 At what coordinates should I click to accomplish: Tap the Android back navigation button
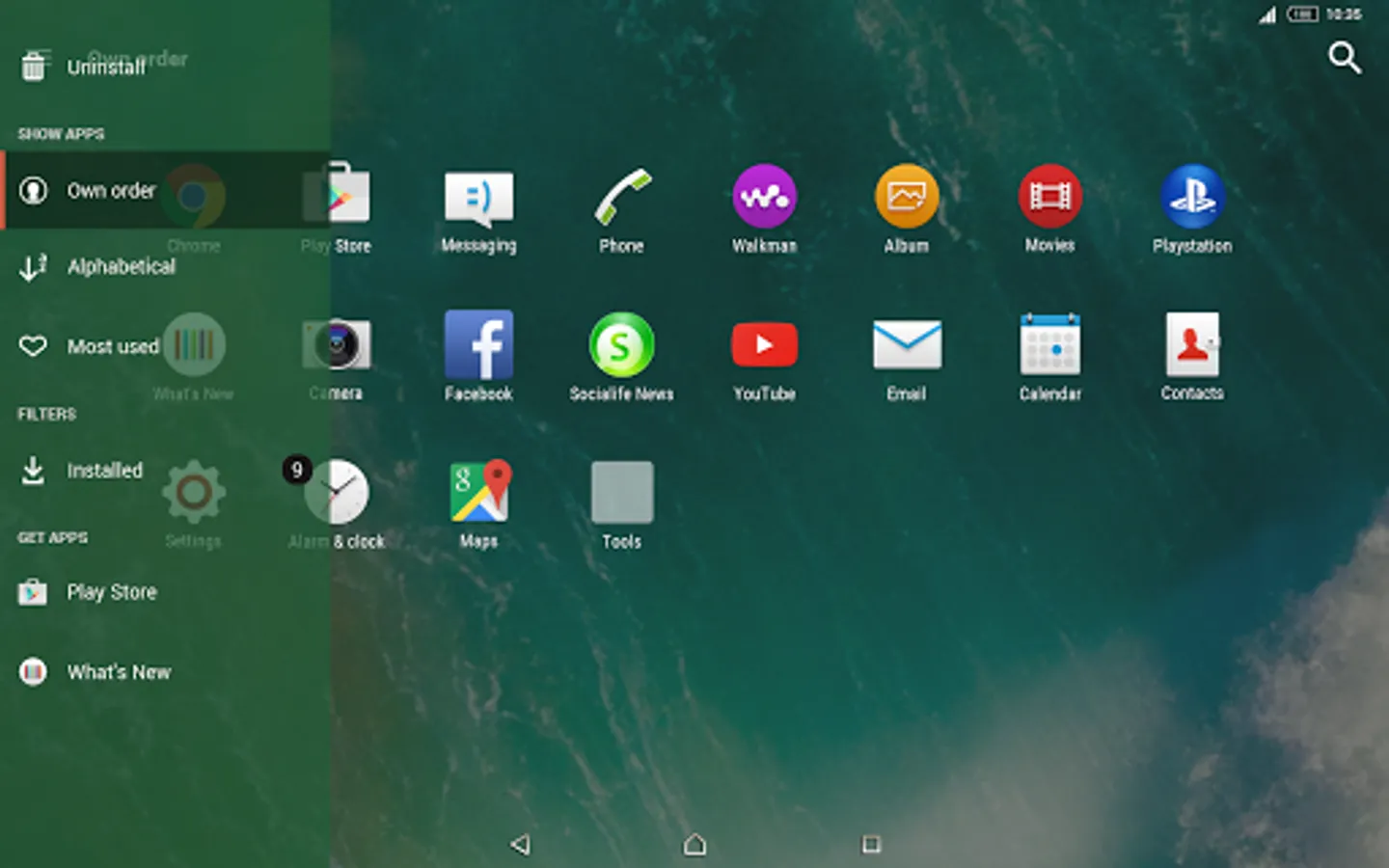click(x=521, y=845)
